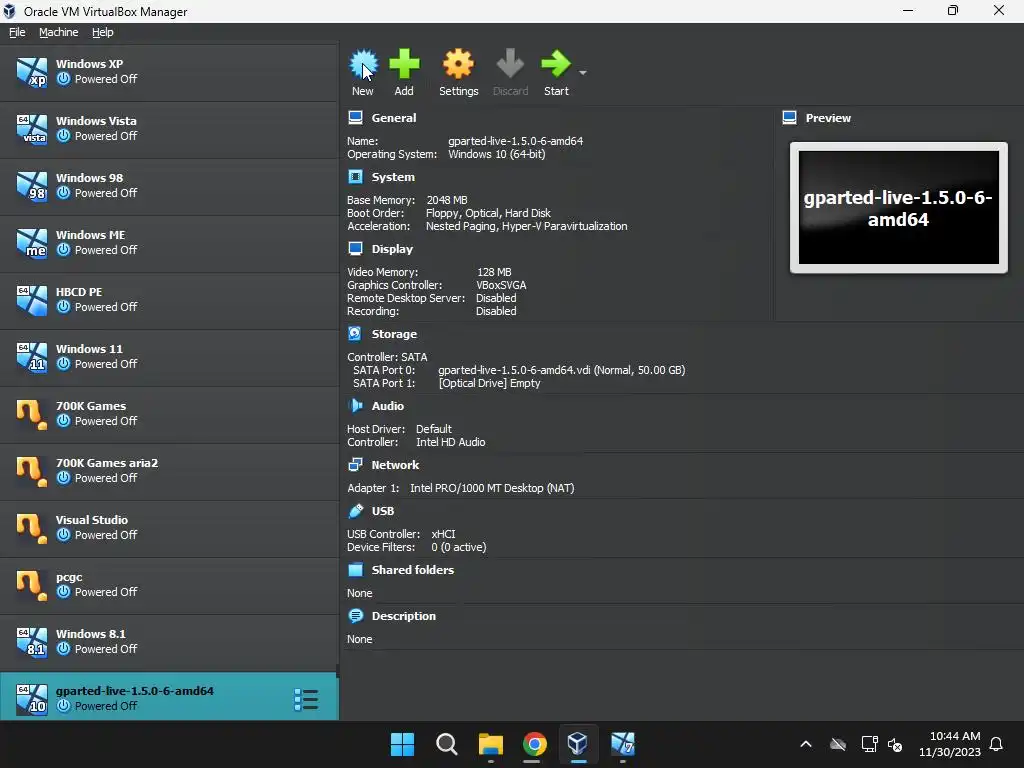Click the '[Optical Drive] Empty' storage entry
The image size is (1024, 768).
coord(490,383)
